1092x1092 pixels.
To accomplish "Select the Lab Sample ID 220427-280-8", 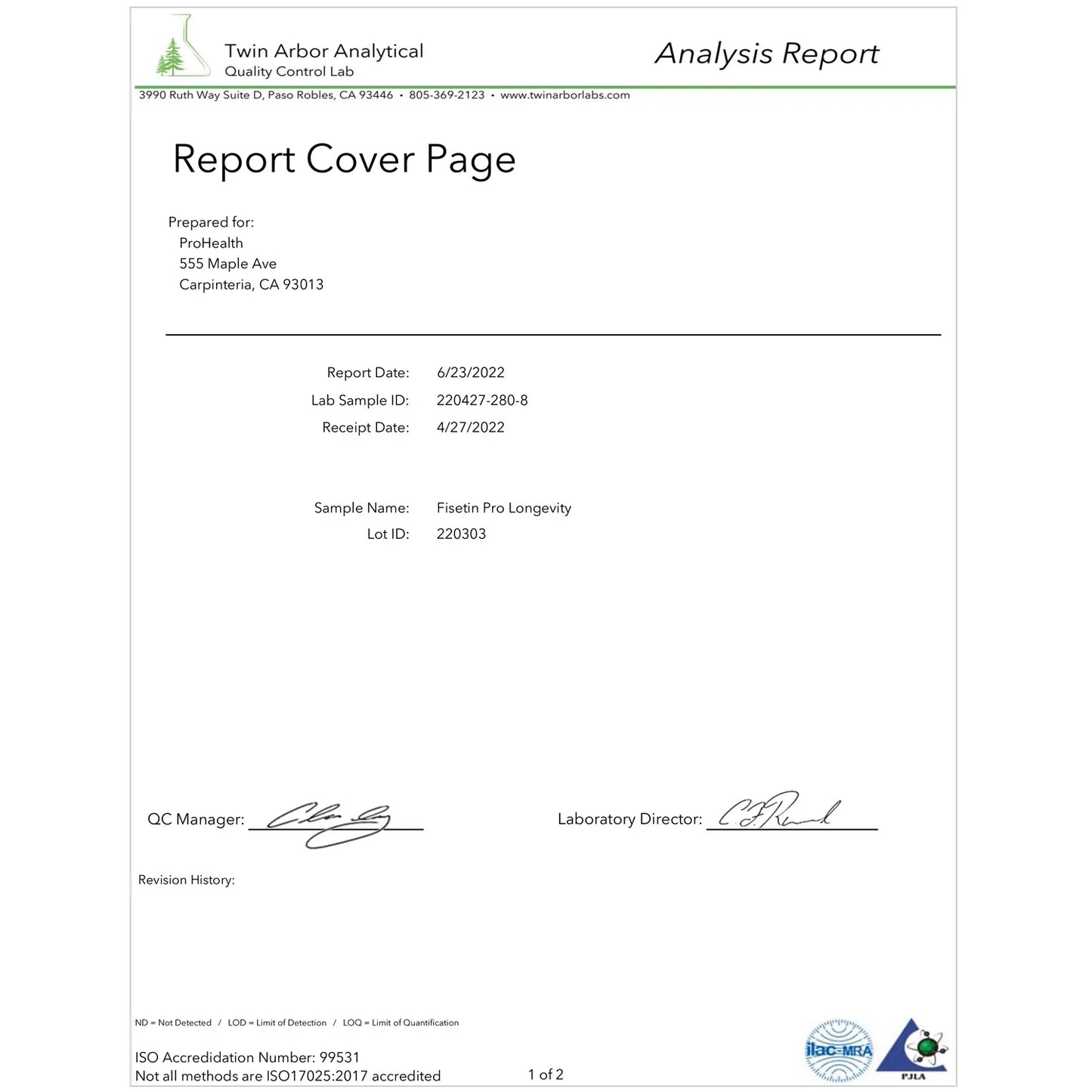I will (482, 401).
